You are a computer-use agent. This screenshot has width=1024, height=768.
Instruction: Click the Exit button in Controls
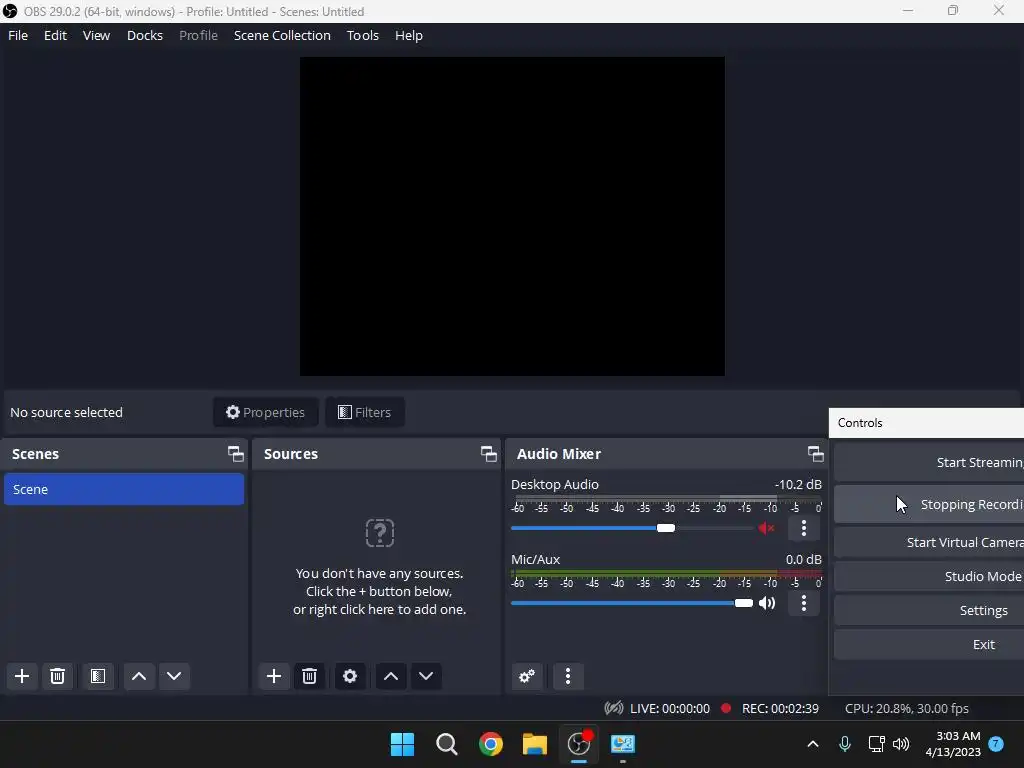(929, 644)
